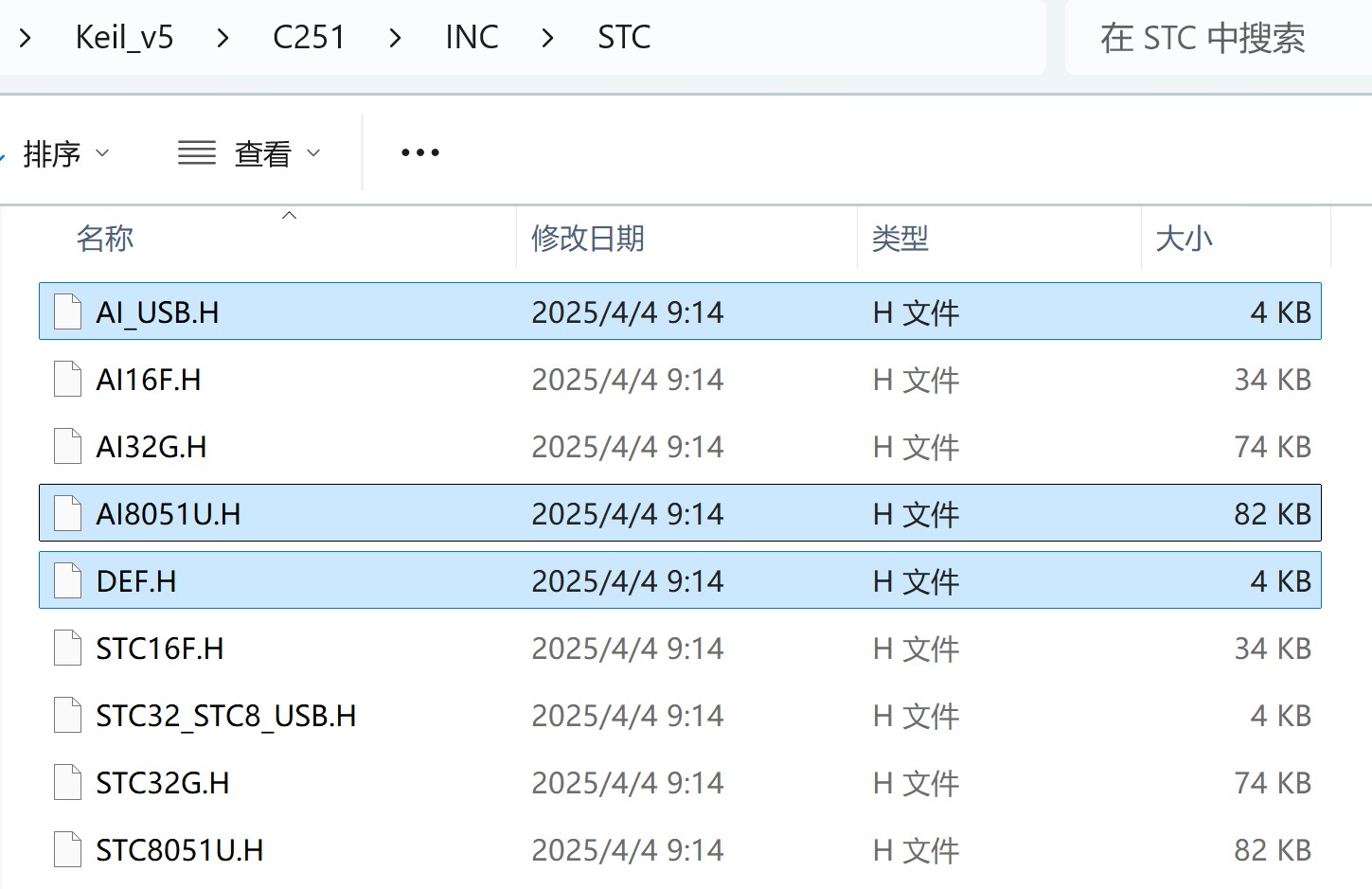Go to C251 folder in breadcrumb
Viewport: 1372px width, 889px height.
(309, 38)
